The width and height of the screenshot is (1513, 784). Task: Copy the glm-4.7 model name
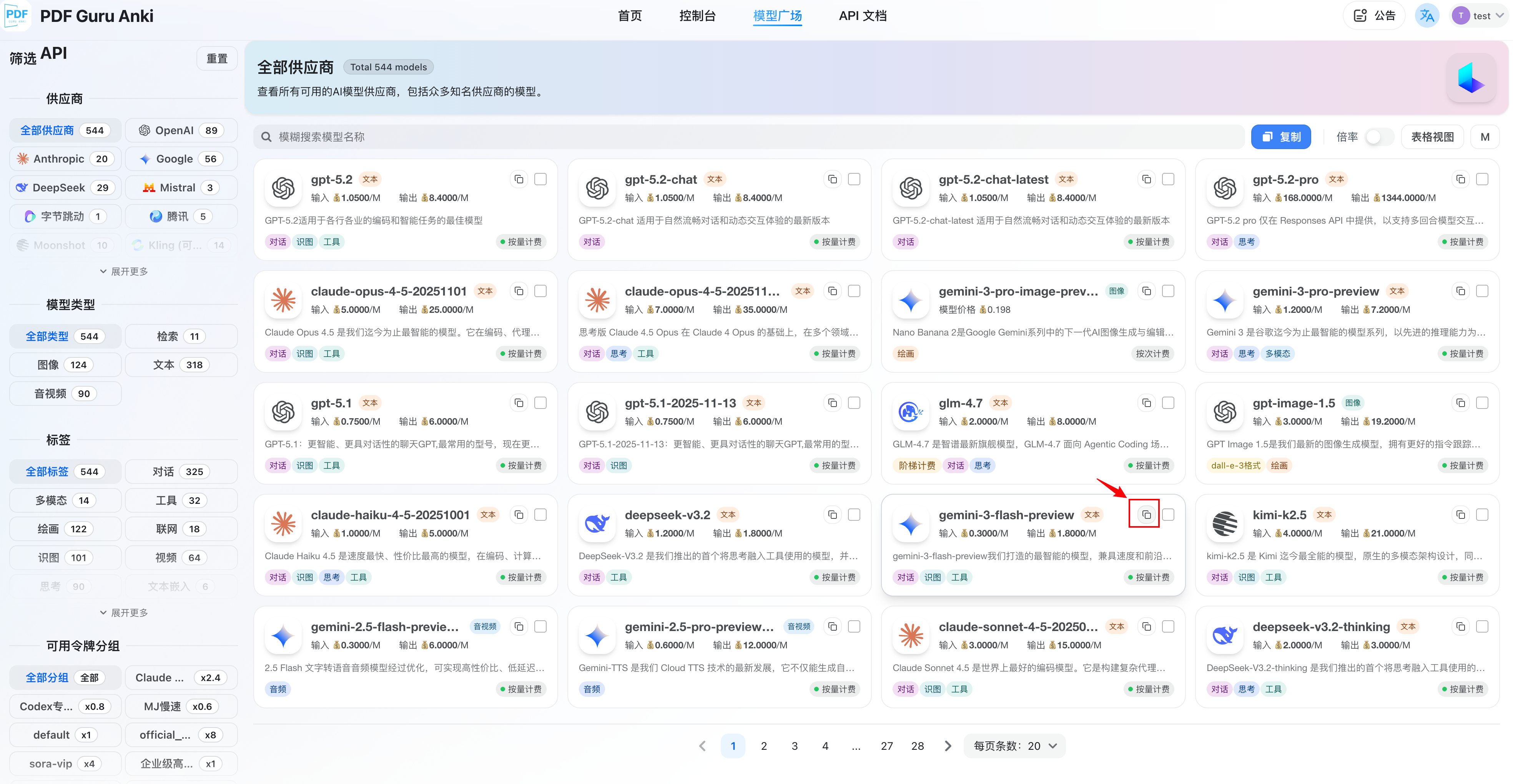click(x=1146, y=403)
